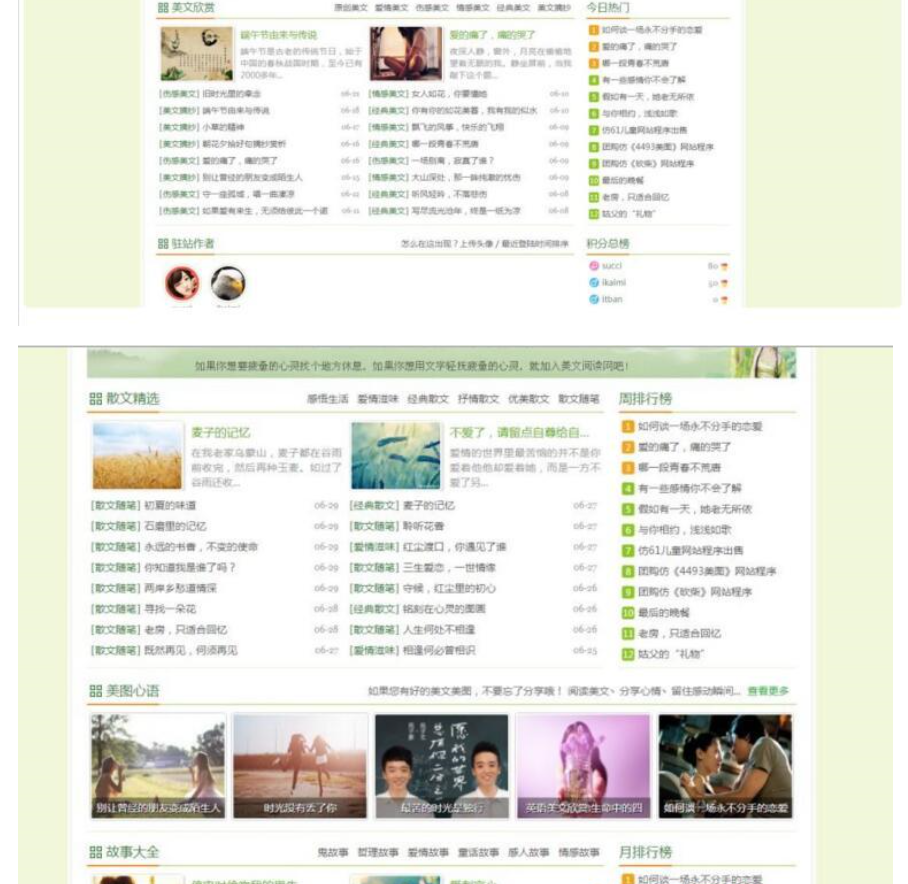Open the purple 英语美文欣赏 photo card
This screenshot has height=884, width=908.
click(583, 766)
